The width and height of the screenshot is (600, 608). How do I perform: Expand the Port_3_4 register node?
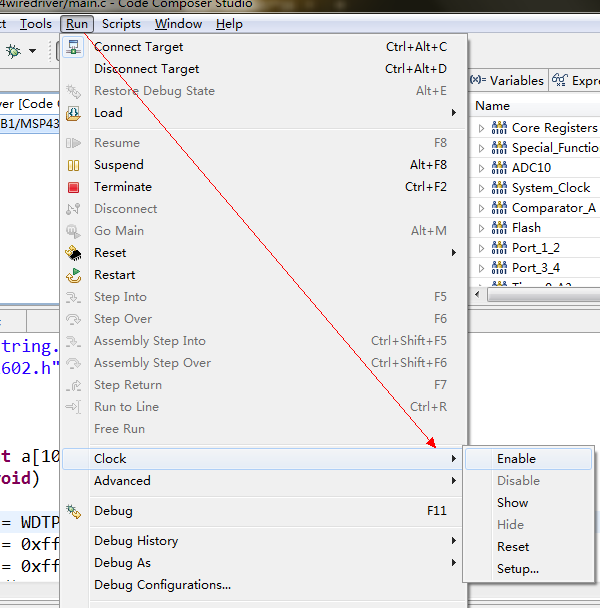481,268
